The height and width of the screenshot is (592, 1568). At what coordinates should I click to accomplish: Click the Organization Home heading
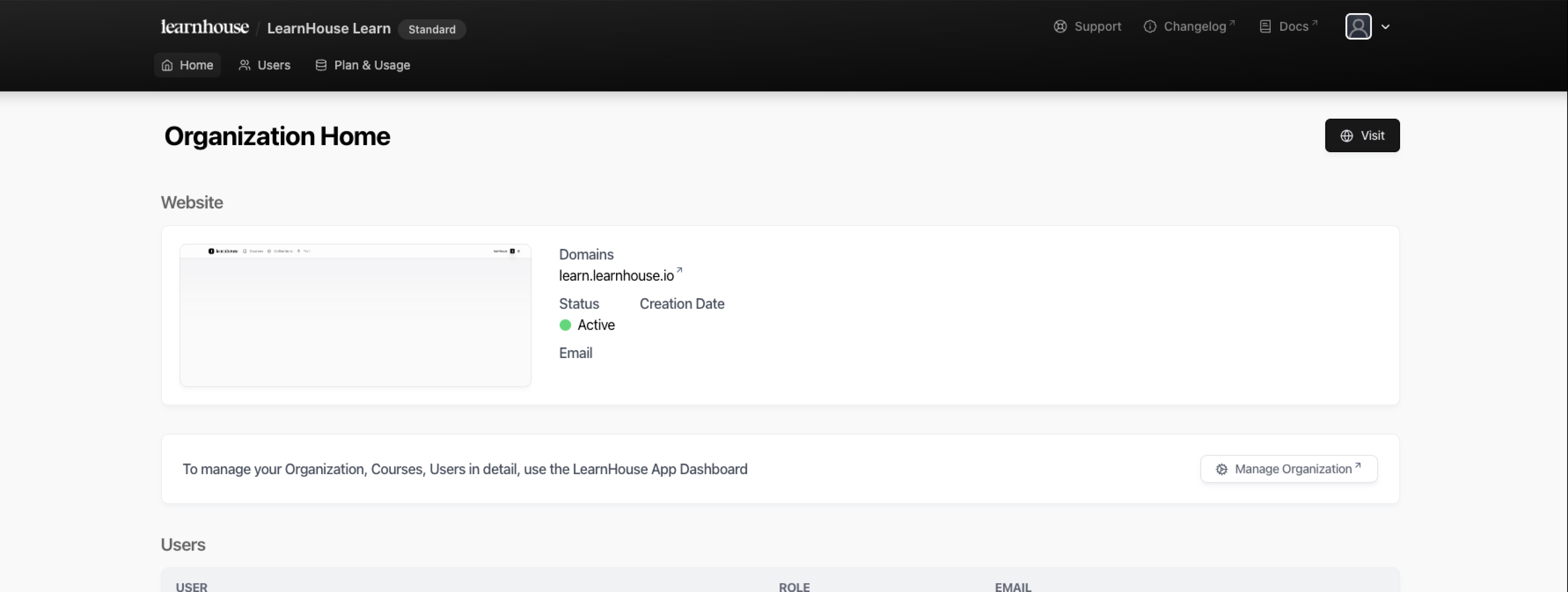point(277,136)
